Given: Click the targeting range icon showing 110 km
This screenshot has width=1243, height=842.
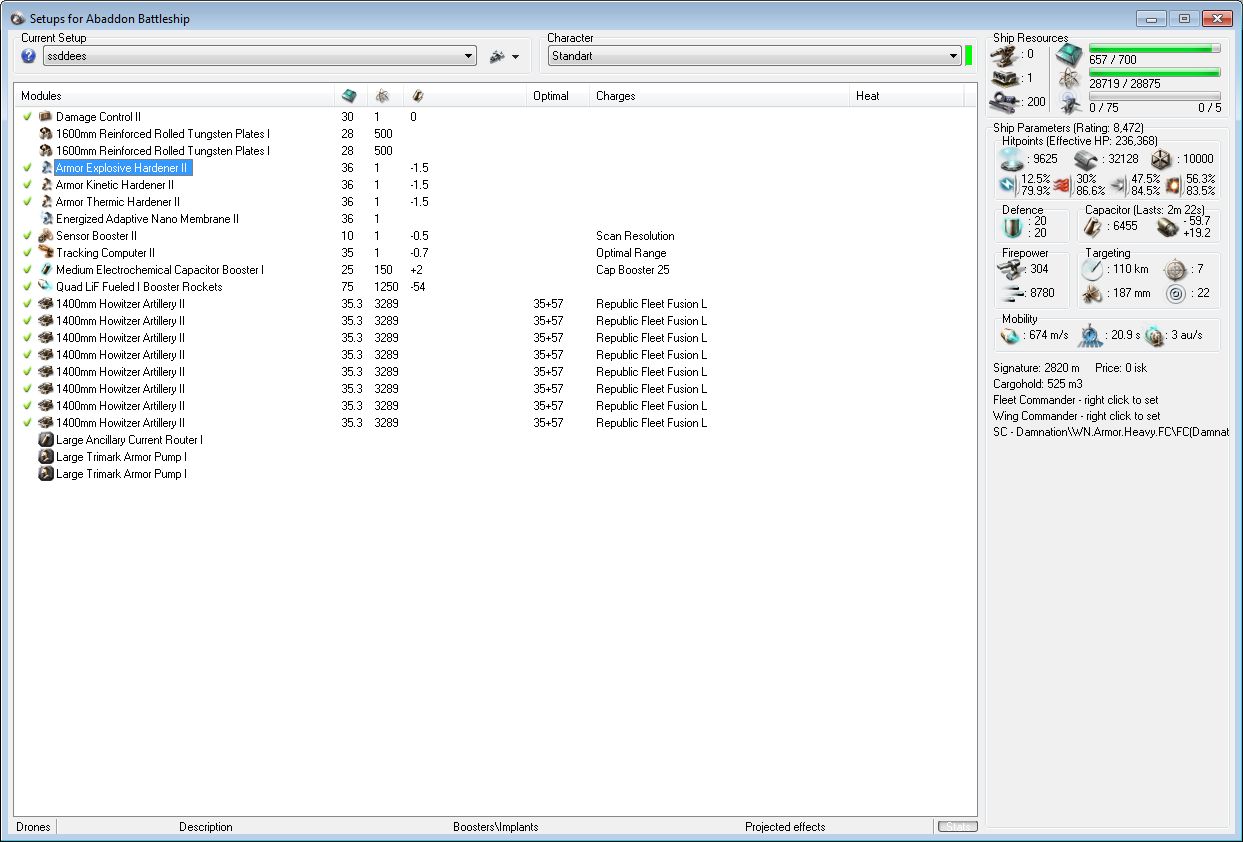Looking at the screenshot, I should [1093, 269].
